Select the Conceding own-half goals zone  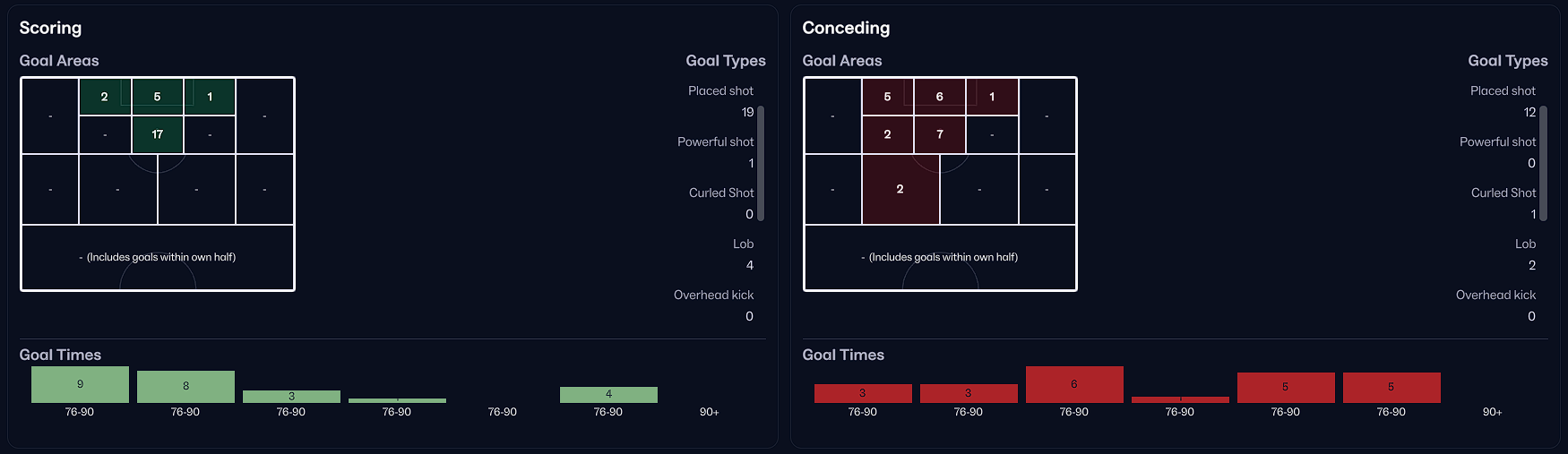click(940, 257)
